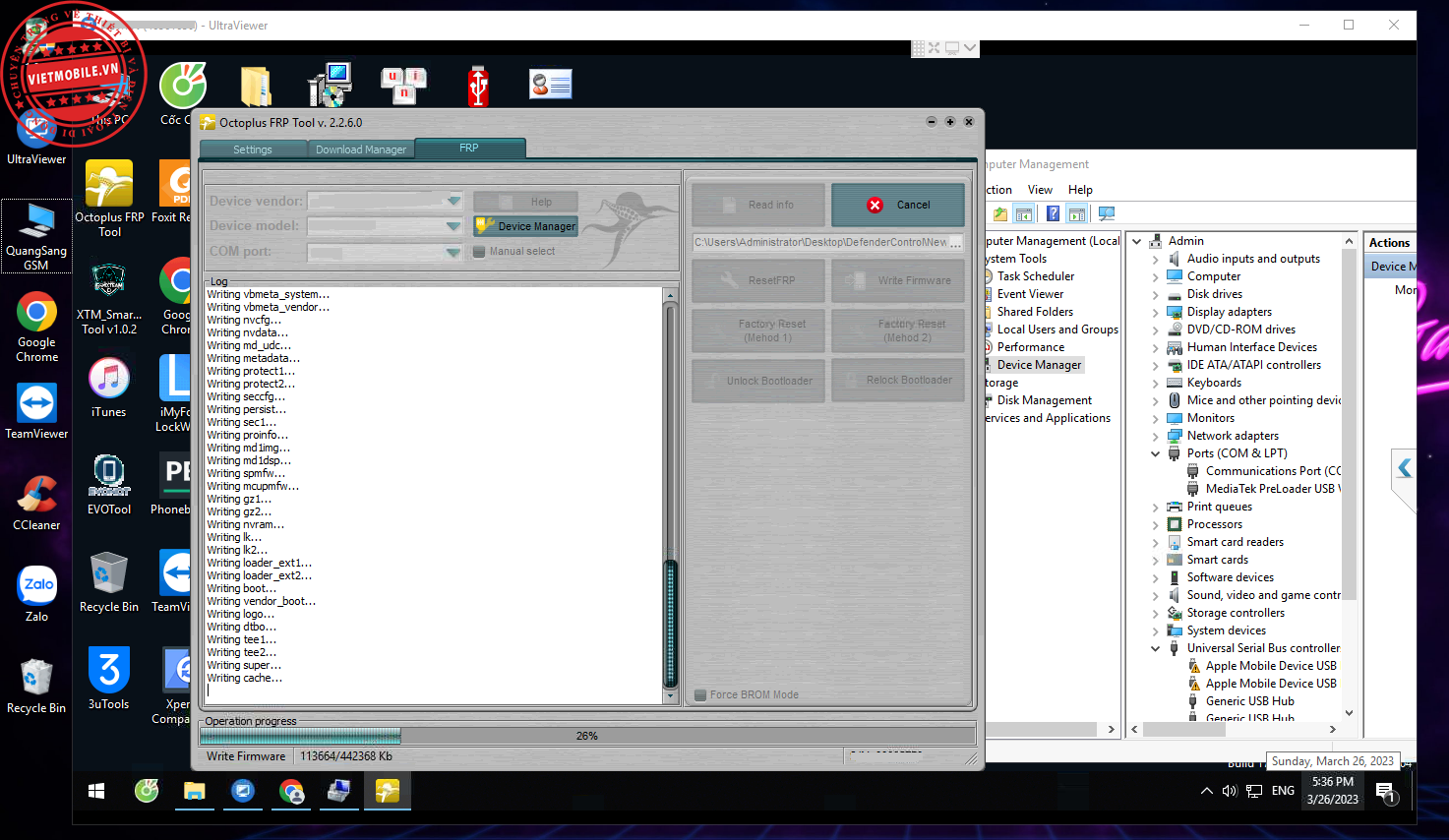Click scan for hardware changes monitor icon
This screenshot has height=840, width=1449.
coord(1107,214)
